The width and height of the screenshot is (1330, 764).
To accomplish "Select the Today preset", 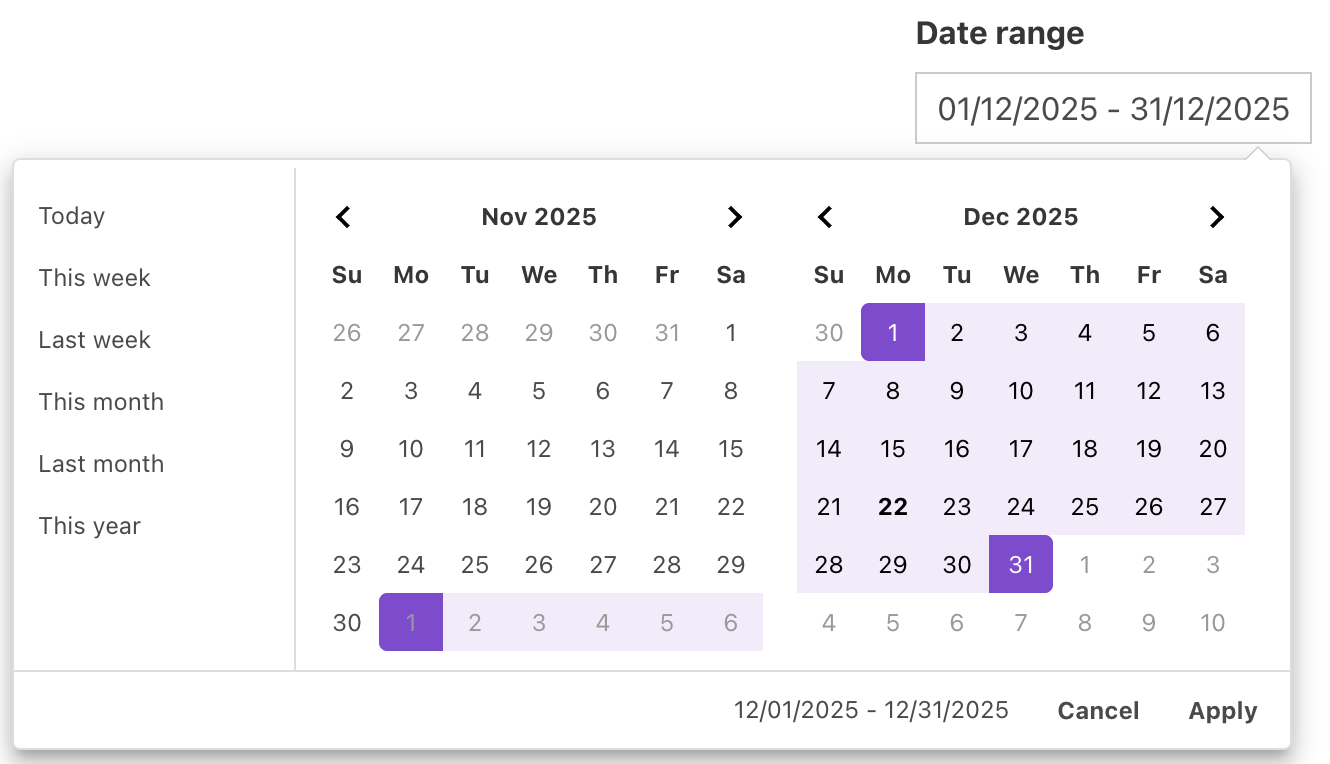I will coord(72,216).
